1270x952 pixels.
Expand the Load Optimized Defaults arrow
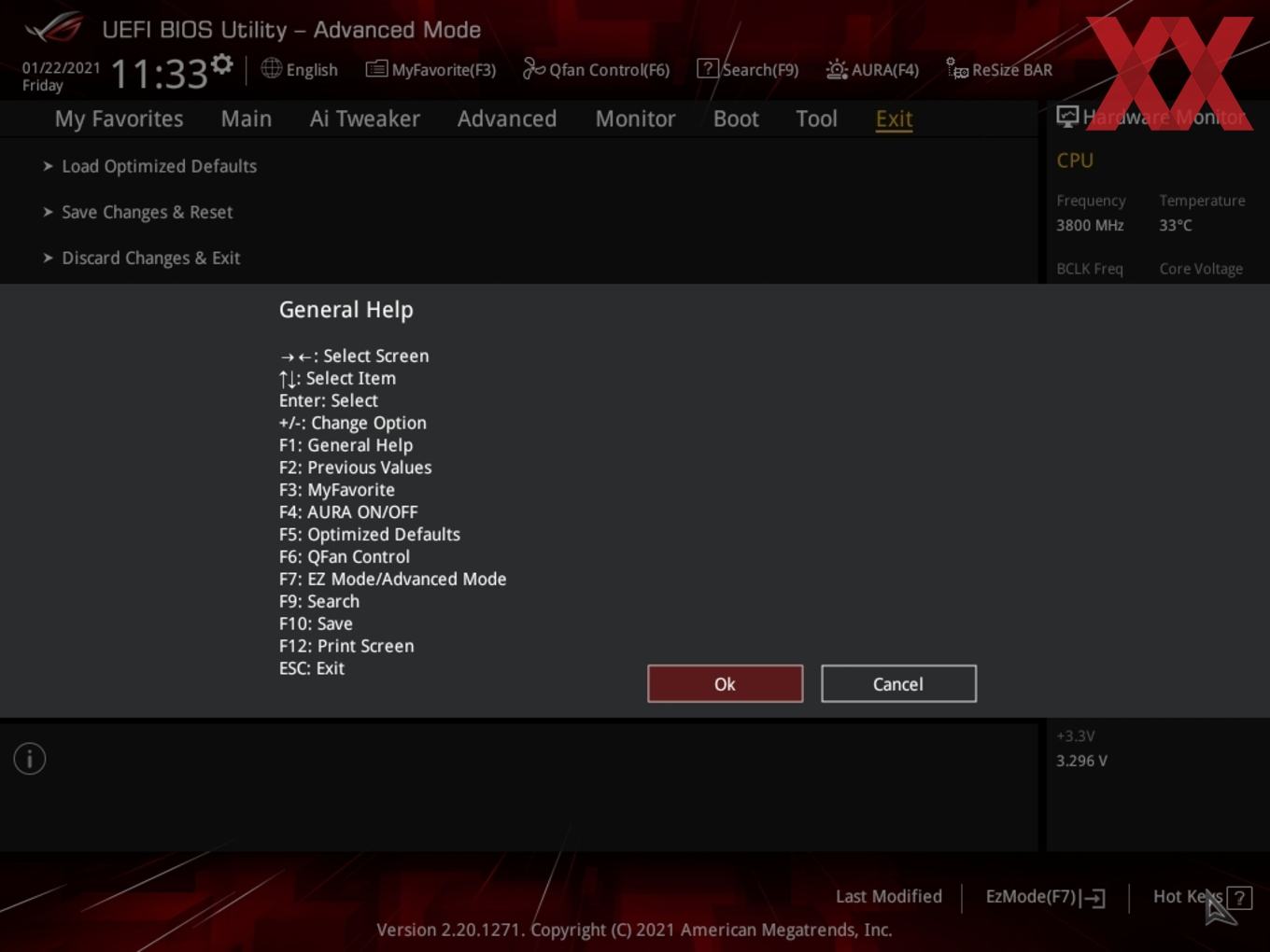(48, 166)
